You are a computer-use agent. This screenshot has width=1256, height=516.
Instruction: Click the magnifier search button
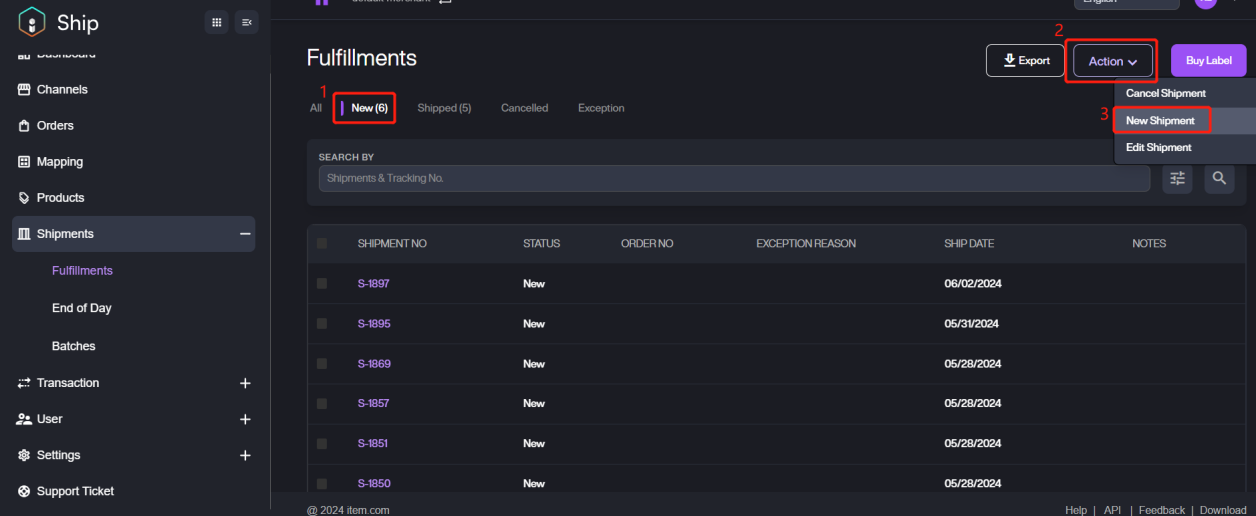tap(1219, 178)
